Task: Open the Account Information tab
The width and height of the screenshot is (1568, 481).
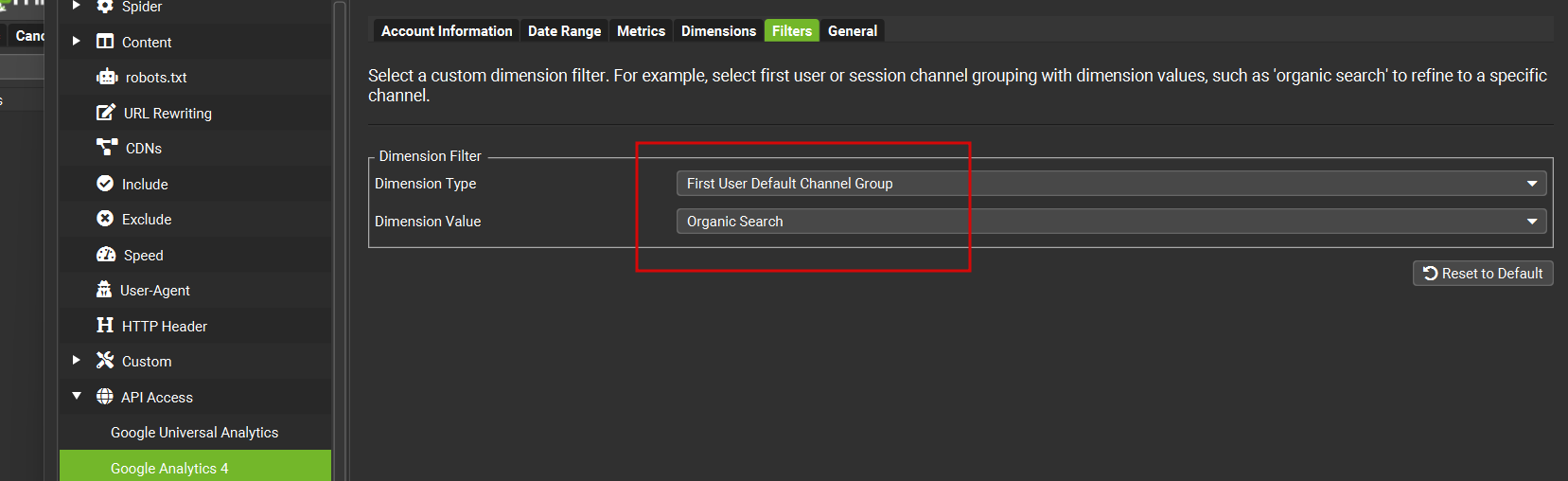Action: [x=447, y=31]
